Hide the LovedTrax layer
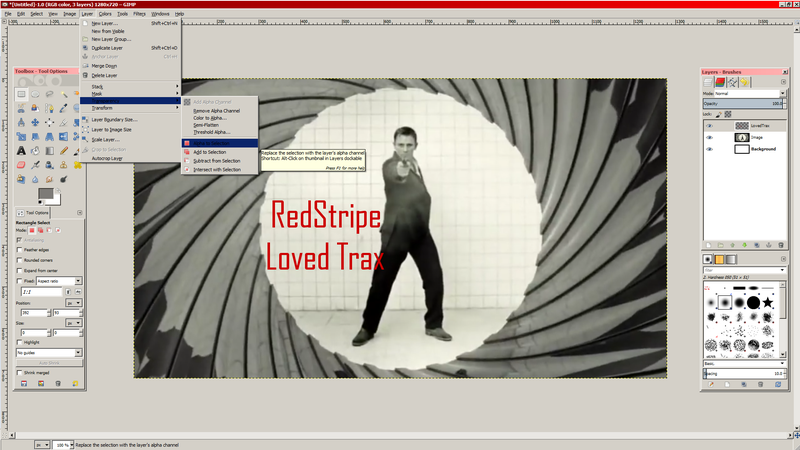The width and height of the screenshot is (800, 450). tap(709, 126)
